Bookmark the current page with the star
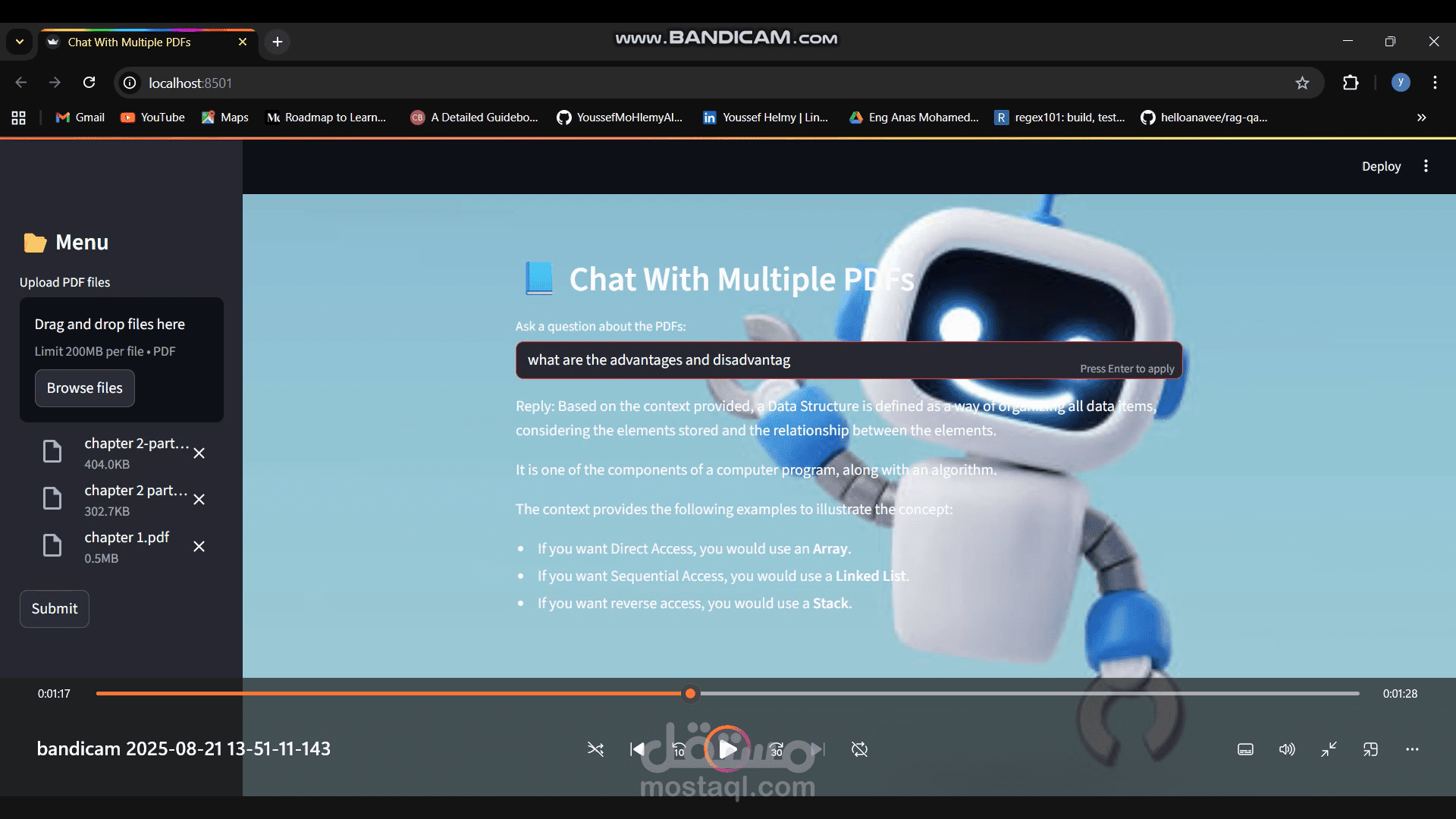Screen dimensions: 1456x819 [1303, 83]
